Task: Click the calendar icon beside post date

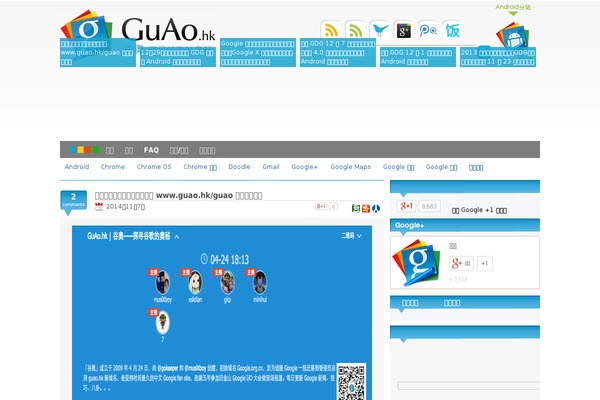Action: [99, 207]
